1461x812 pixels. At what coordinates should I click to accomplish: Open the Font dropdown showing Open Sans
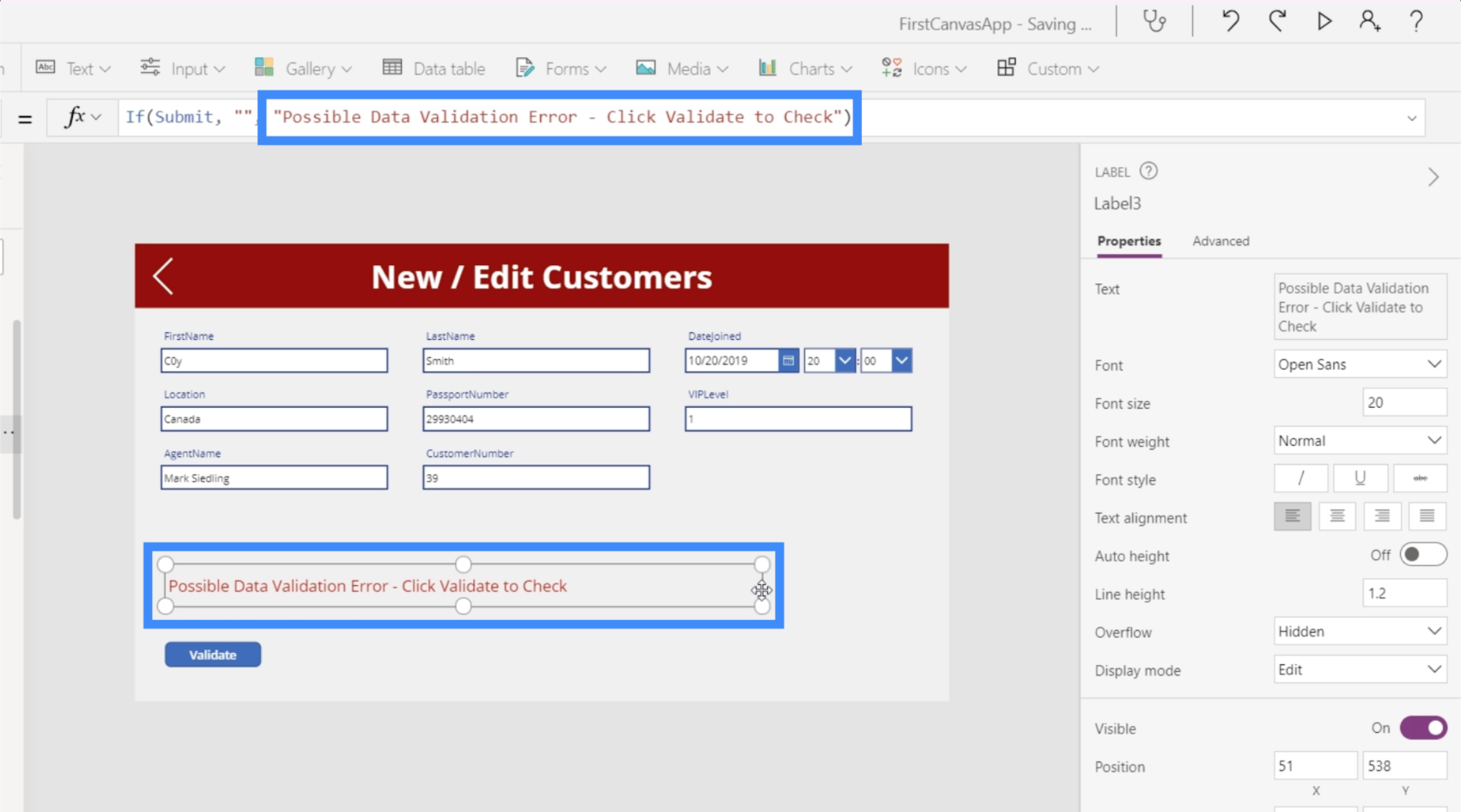[x=1360, y=364]
